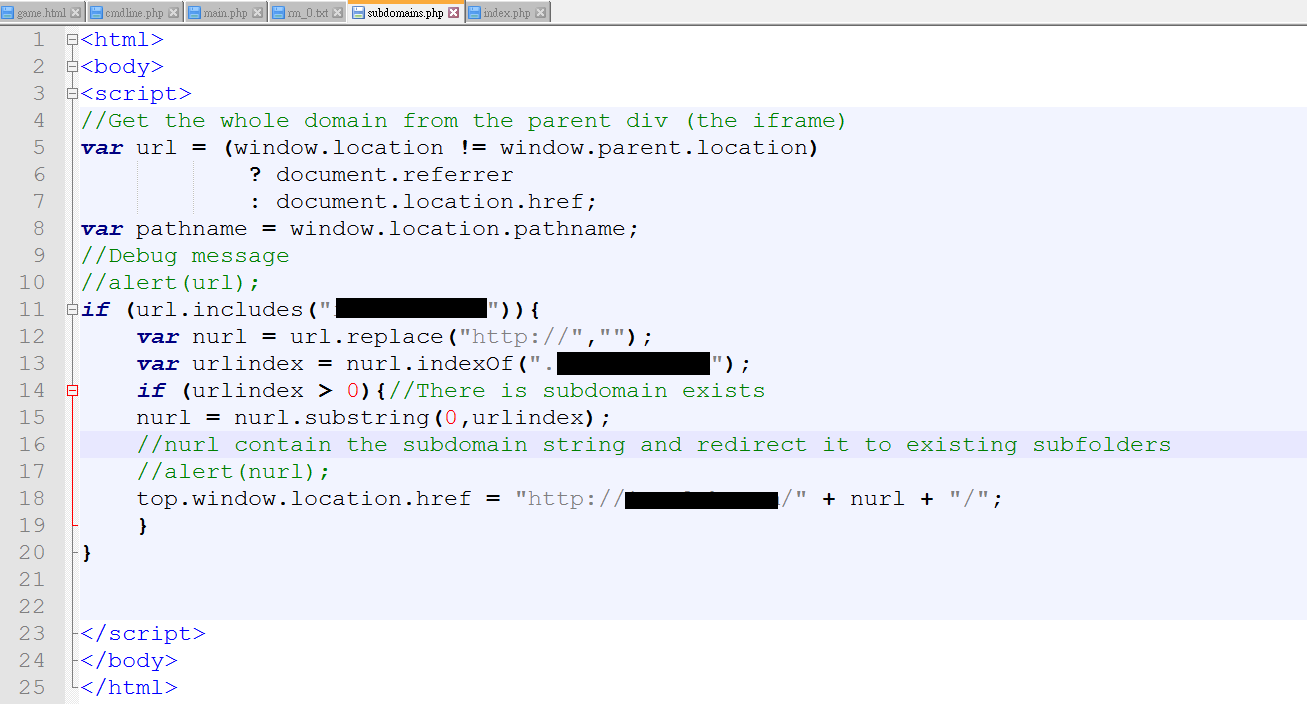Screen dimensions: 1307x704
Task: Click line number 16 in the margin
Action: (32, 445)
